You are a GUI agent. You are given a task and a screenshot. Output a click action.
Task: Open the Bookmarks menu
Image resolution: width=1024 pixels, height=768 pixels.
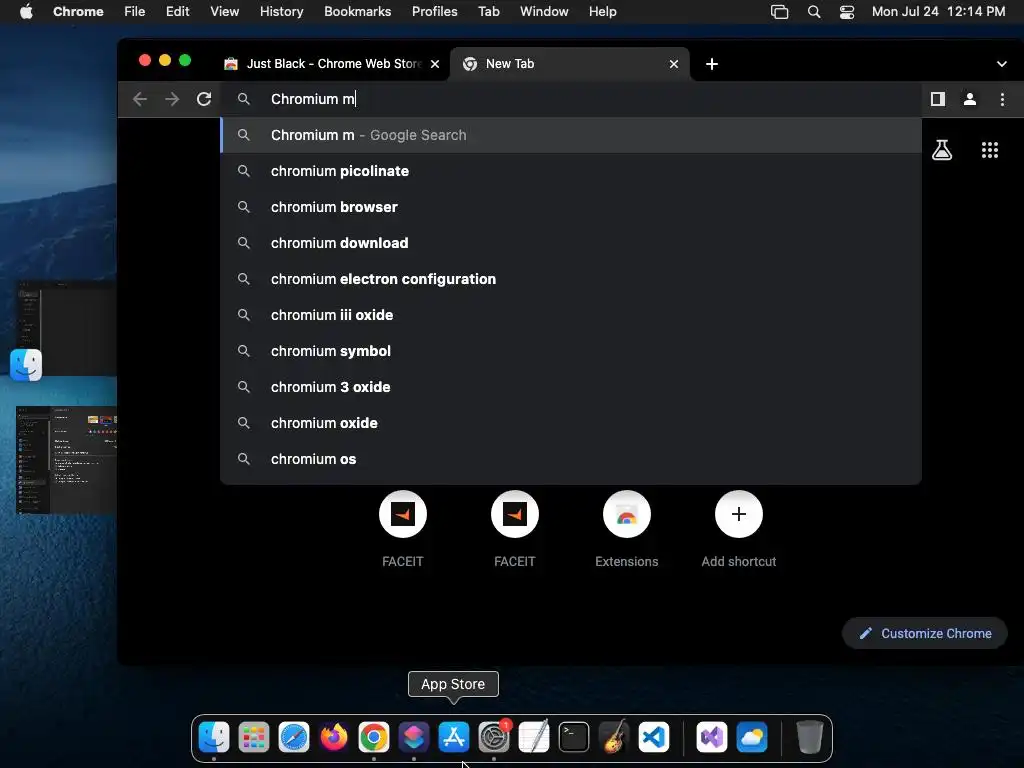(x=358, y=12)
